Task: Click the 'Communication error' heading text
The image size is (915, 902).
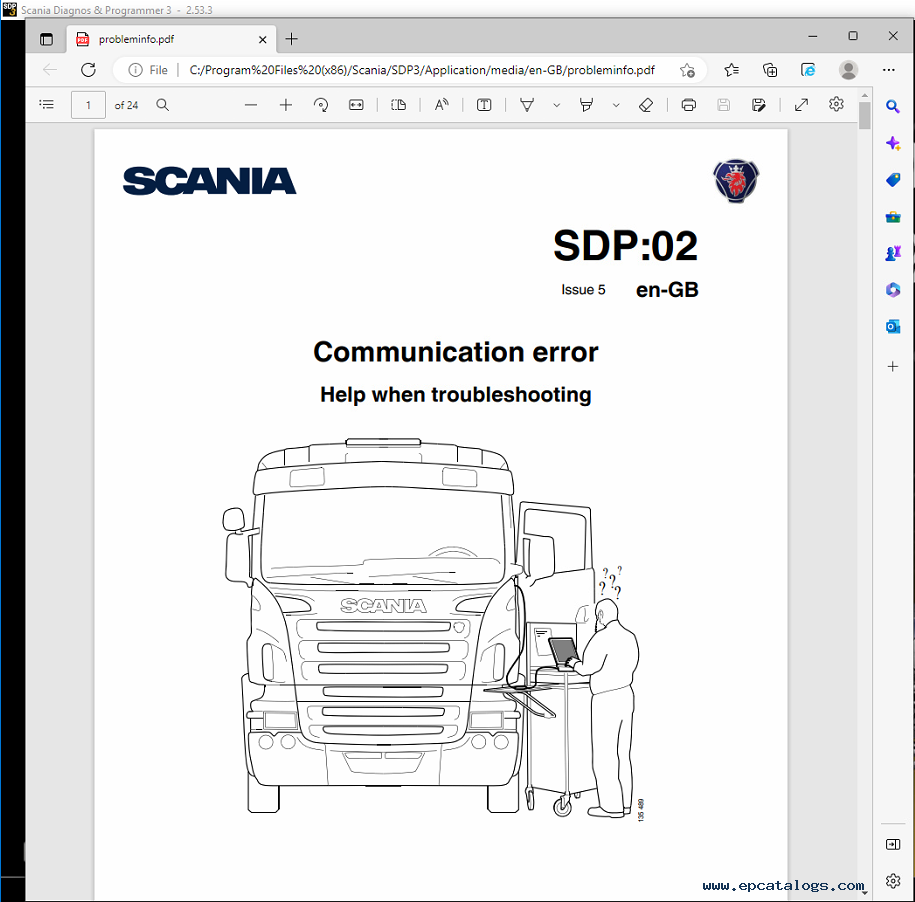Action: pos(456,352)
